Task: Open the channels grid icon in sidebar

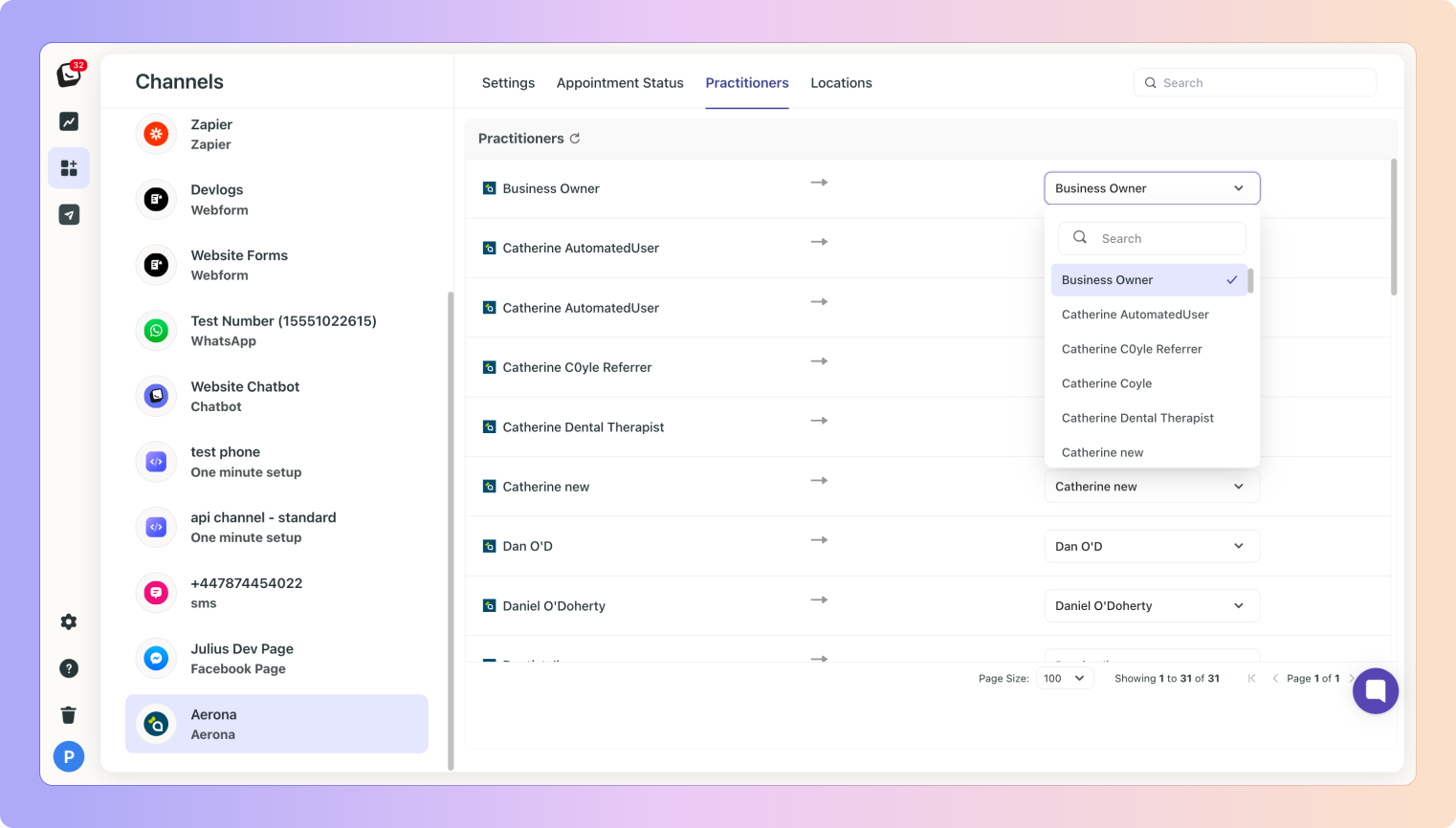Action: tap(69, 168)
